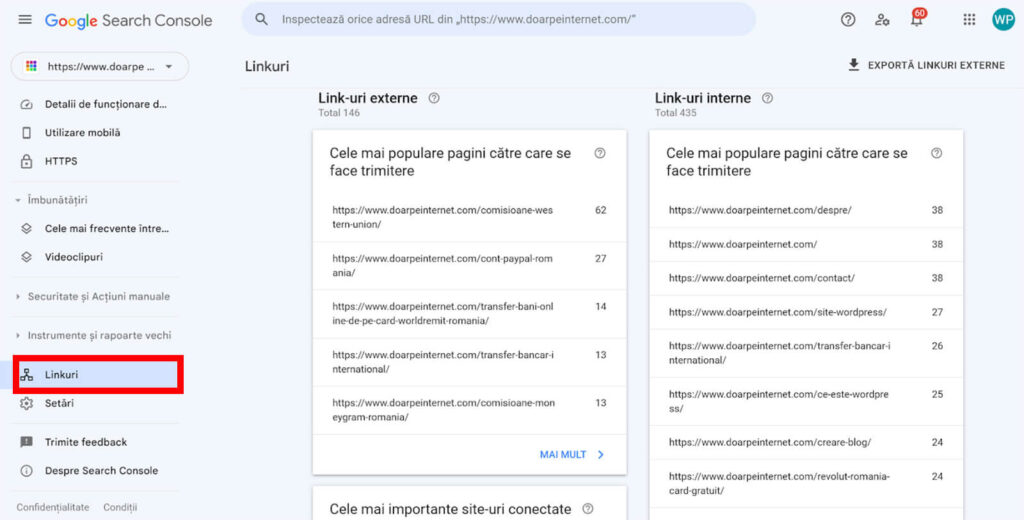Screen dimensions: 1024x520
Task: Open the help question mark icon
Action: [x=848, y=20]
